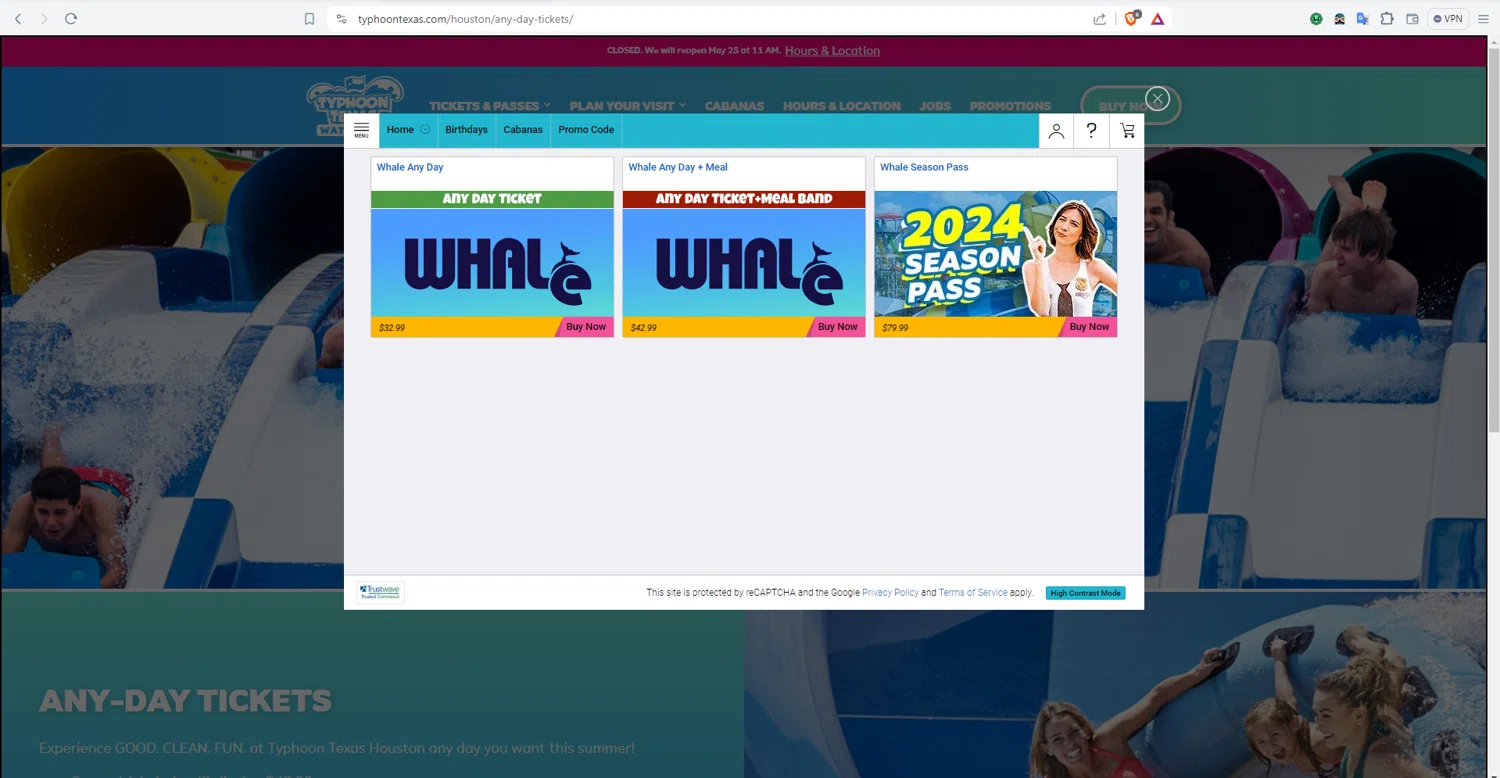Viewport: 1500px width, 778px height.
Task: Click the green extension icon
Action: [x=1316, y=19]
